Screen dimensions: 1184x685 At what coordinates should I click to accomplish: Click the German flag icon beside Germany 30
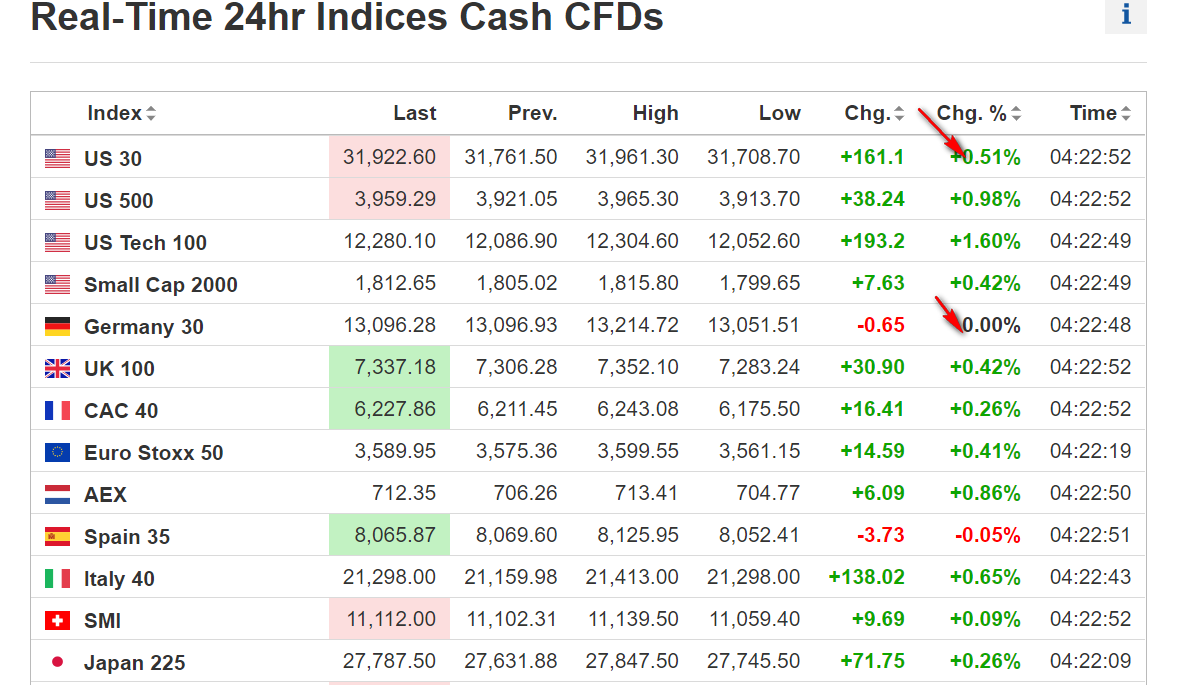click(58, 326)
